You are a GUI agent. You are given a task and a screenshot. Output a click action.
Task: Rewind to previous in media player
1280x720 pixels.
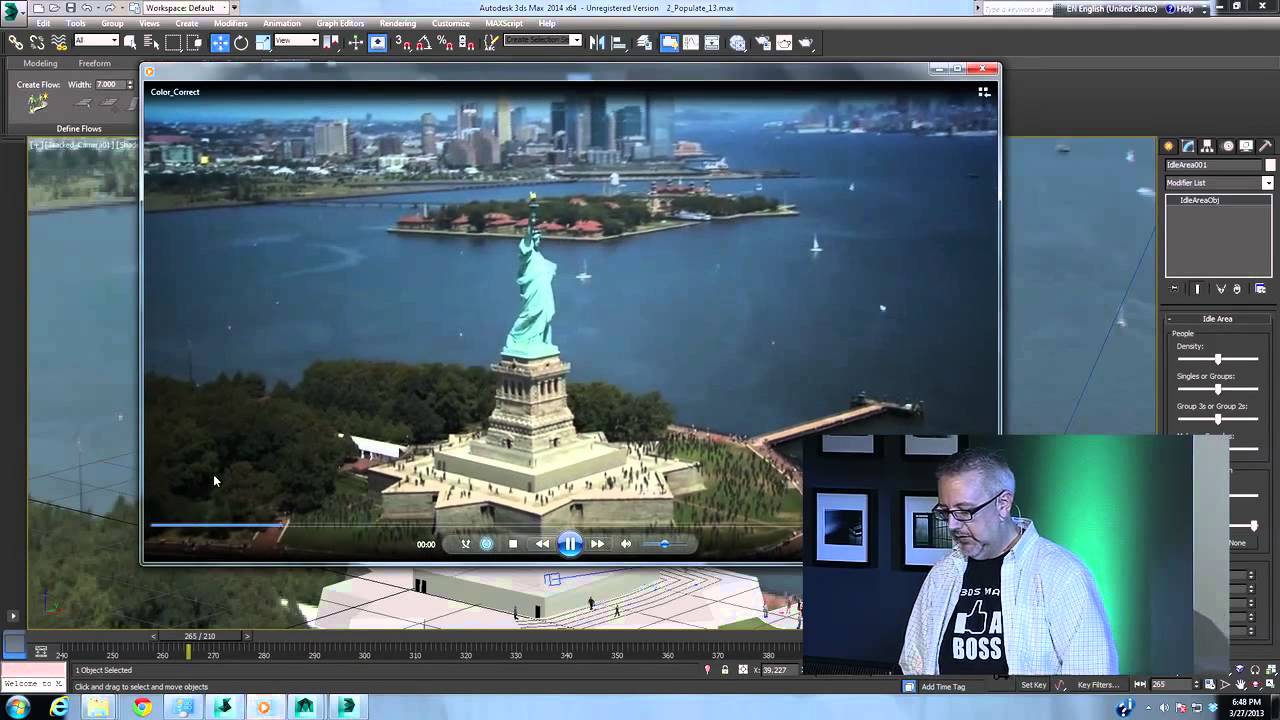click(x=542, y=544)
